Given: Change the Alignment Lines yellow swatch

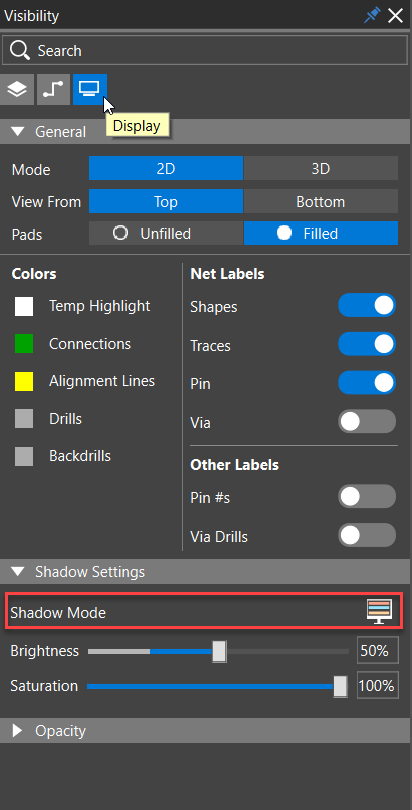Looking at the screenshot, I should tap(24, 381).
